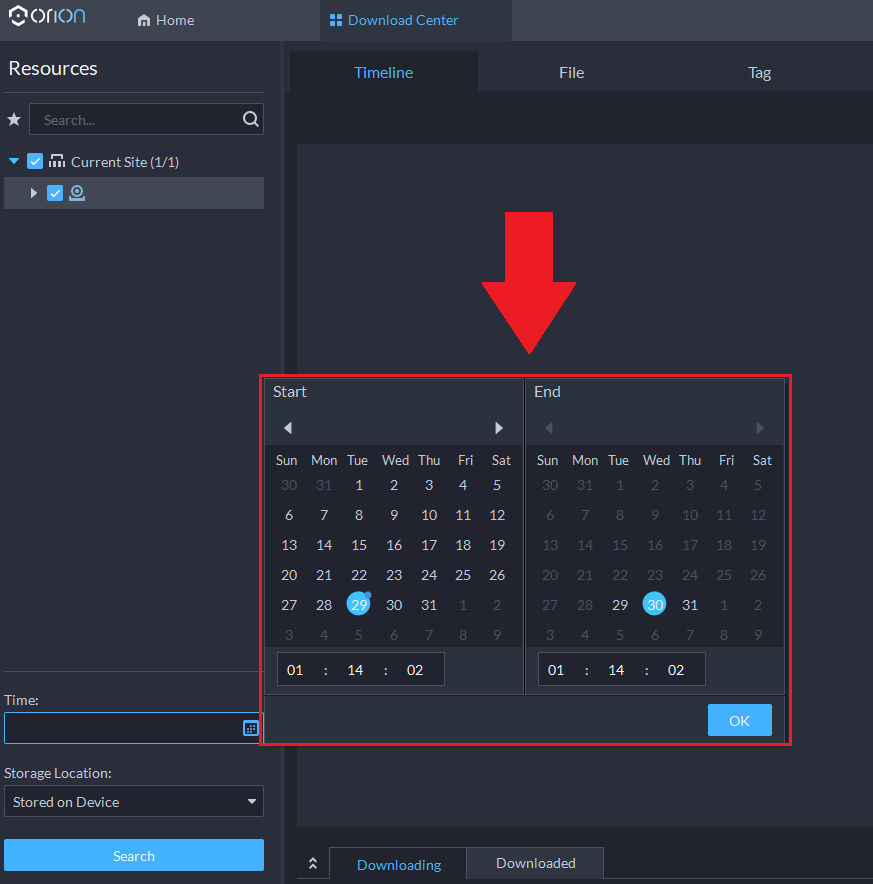
Task: Go to previous month in Start calendar
Action: click(x=288, y=428)
